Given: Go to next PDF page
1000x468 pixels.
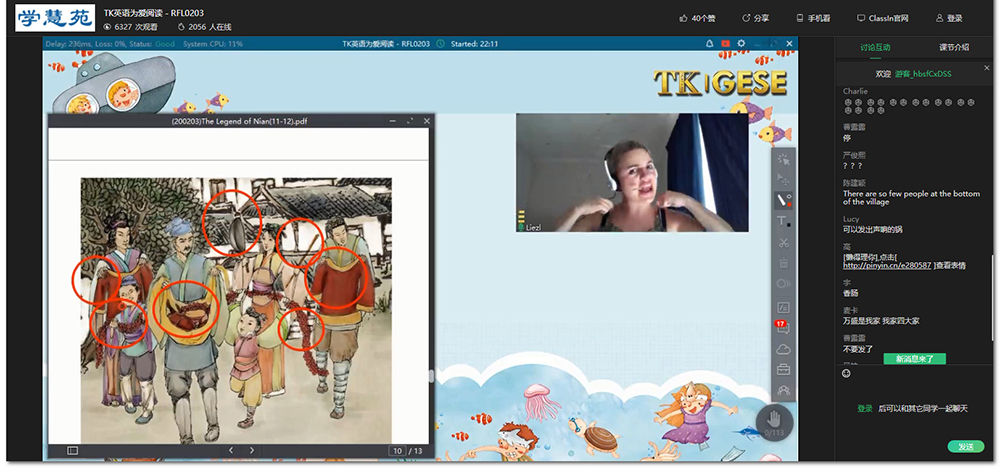Looking at the screenshot, I should [x=252, y=450].
